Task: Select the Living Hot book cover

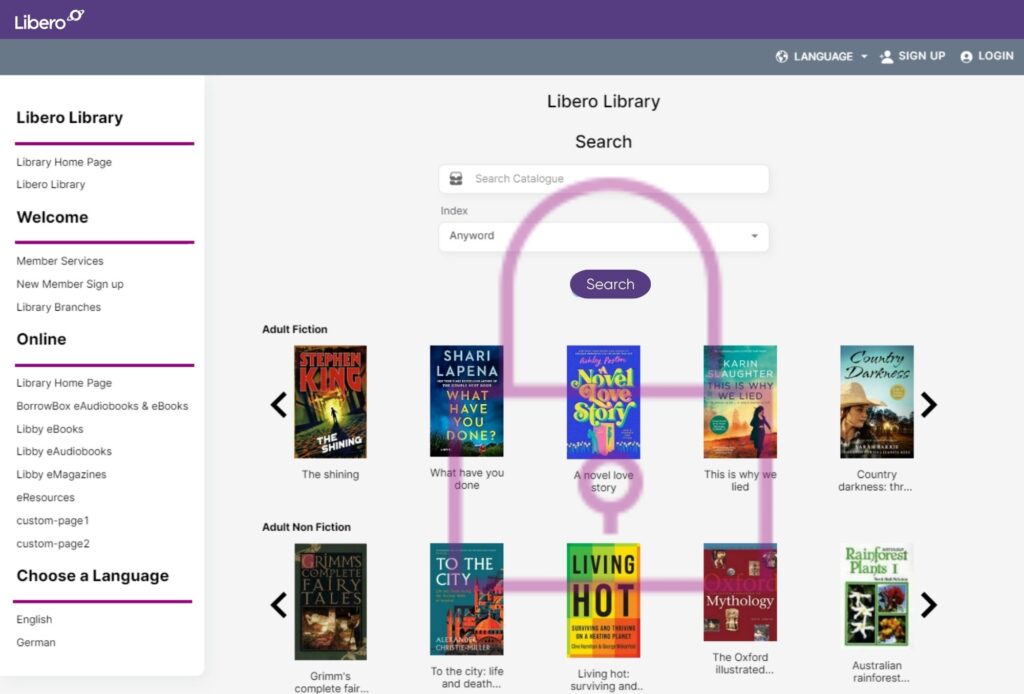Action: point(603,600)
